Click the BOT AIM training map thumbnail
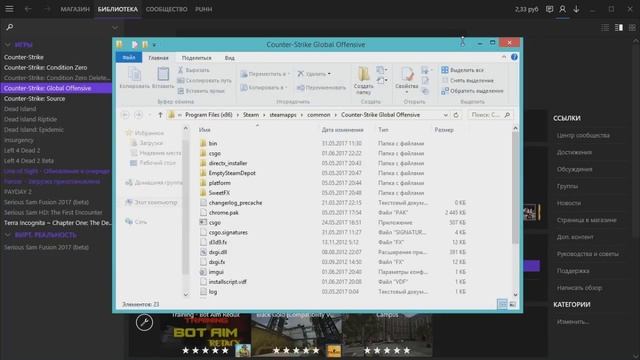This screenshot has height=360, width=640. click(x=205, y=335)
